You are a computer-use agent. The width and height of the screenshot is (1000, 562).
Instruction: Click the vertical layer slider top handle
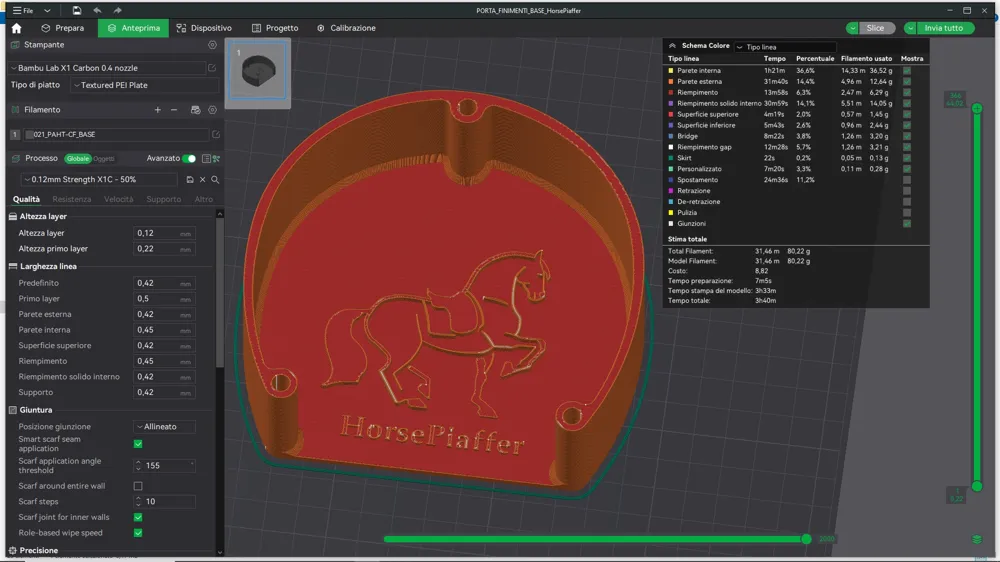[976, 108]
